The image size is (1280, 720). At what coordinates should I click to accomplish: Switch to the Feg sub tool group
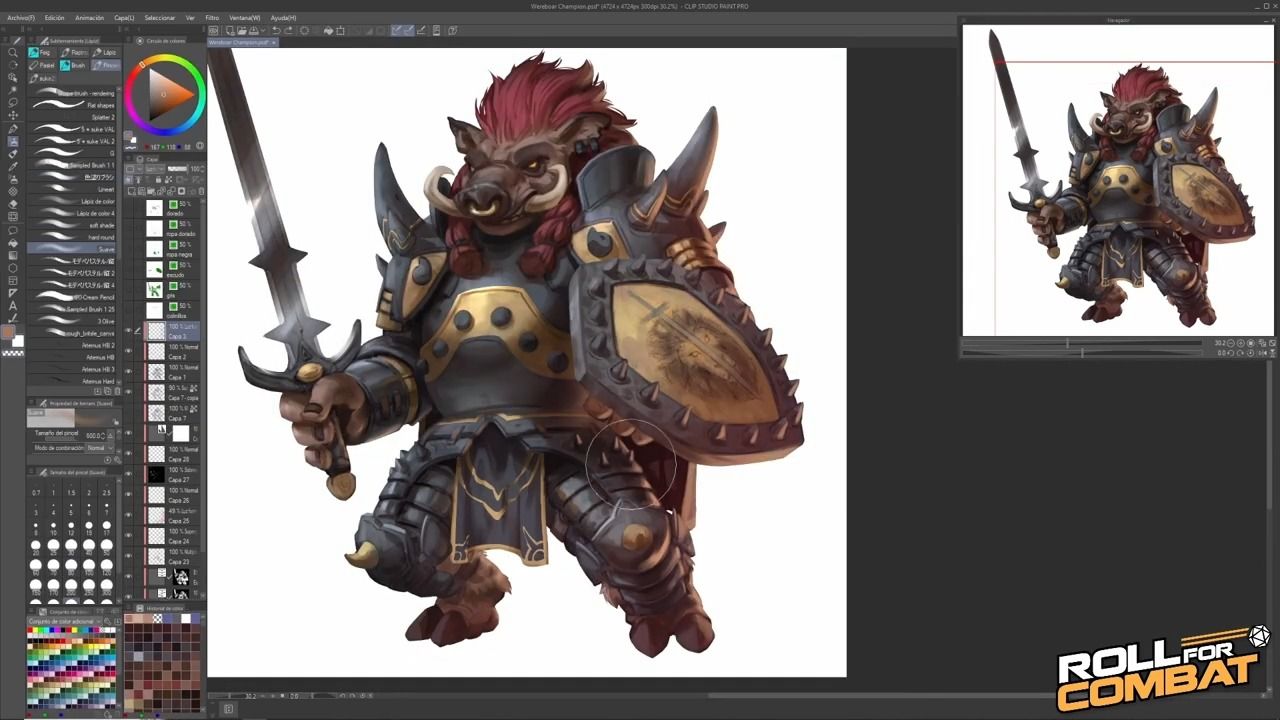[x=40, y=52]
